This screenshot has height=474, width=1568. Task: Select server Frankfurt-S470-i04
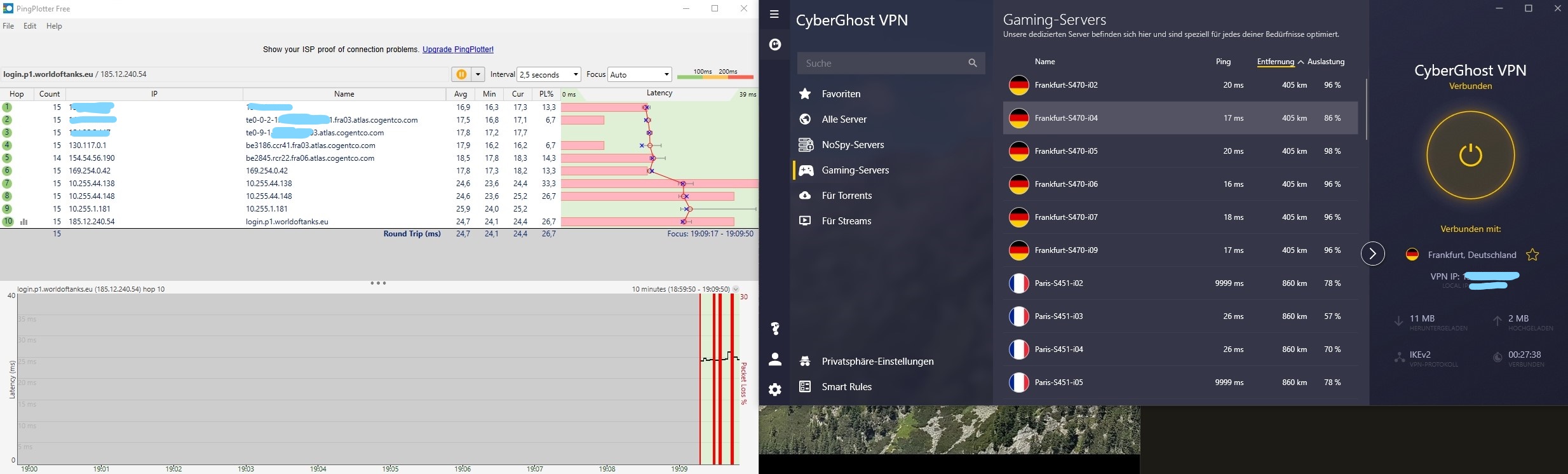1180,118
